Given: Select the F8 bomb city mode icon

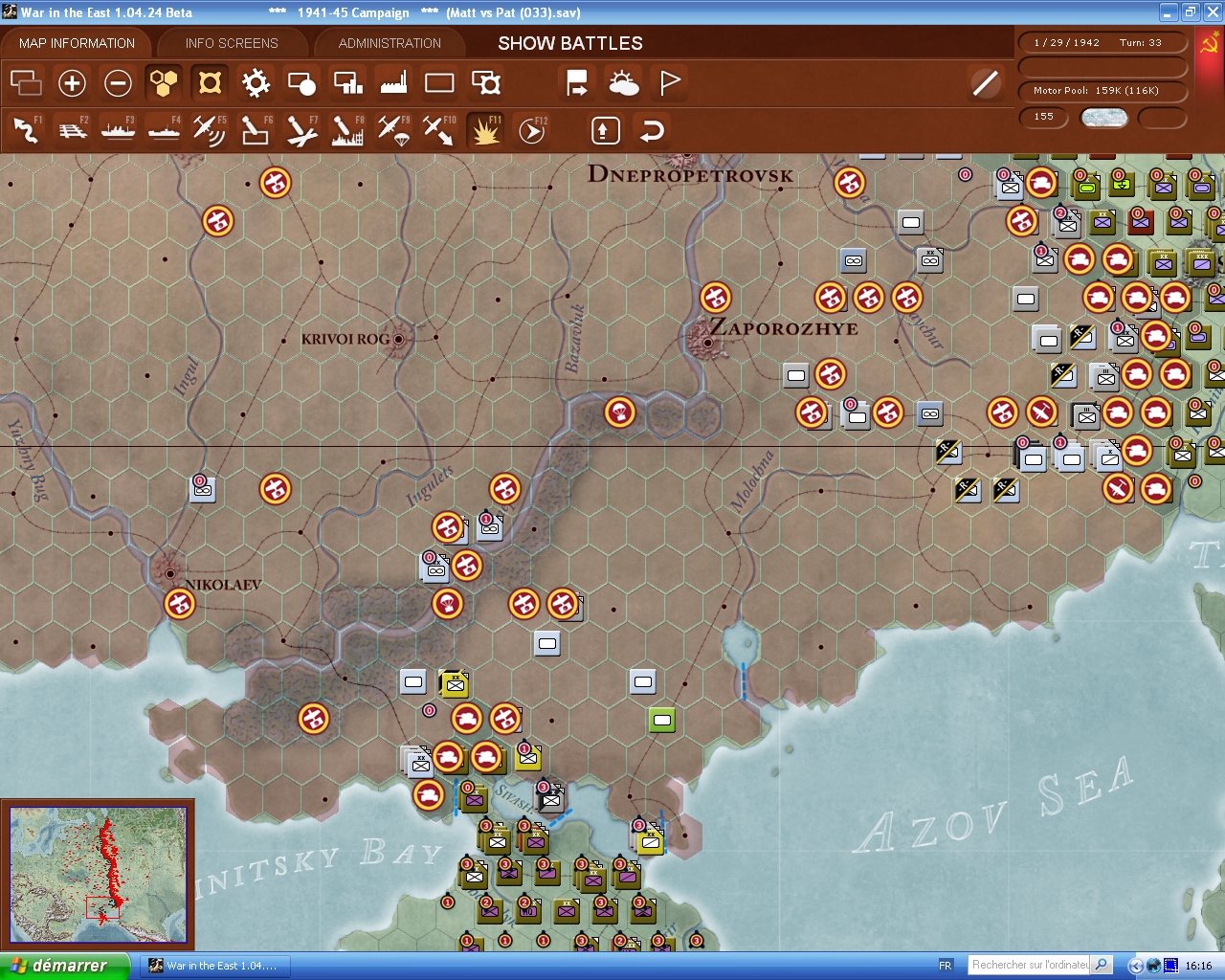Looking at the screenshot, I should 347,130.
